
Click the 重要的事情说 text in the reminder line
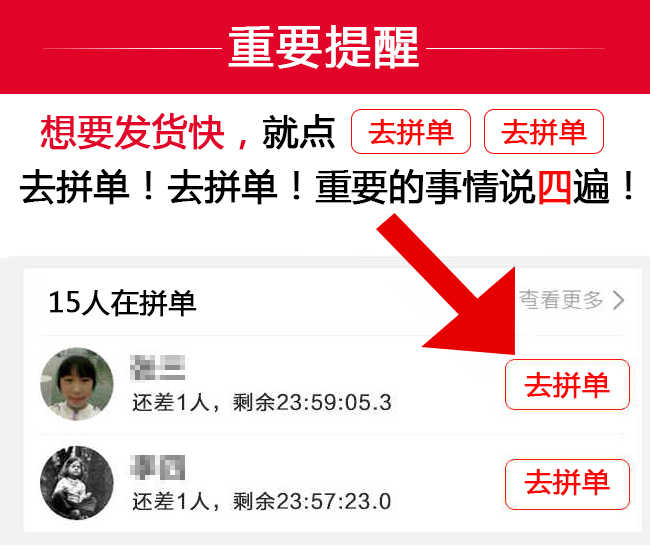426,186
